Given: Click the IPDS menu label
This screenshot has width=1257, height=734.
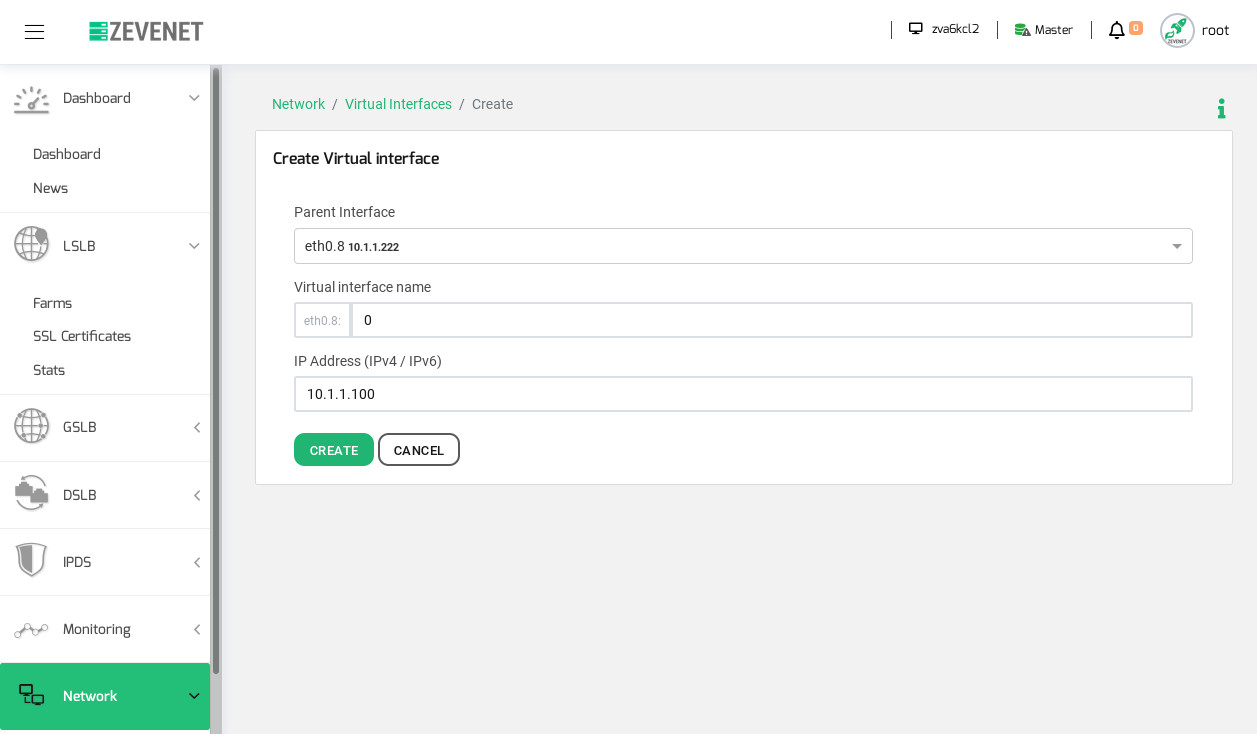Looking at the screenshot, I should click(x=77, y=562).
